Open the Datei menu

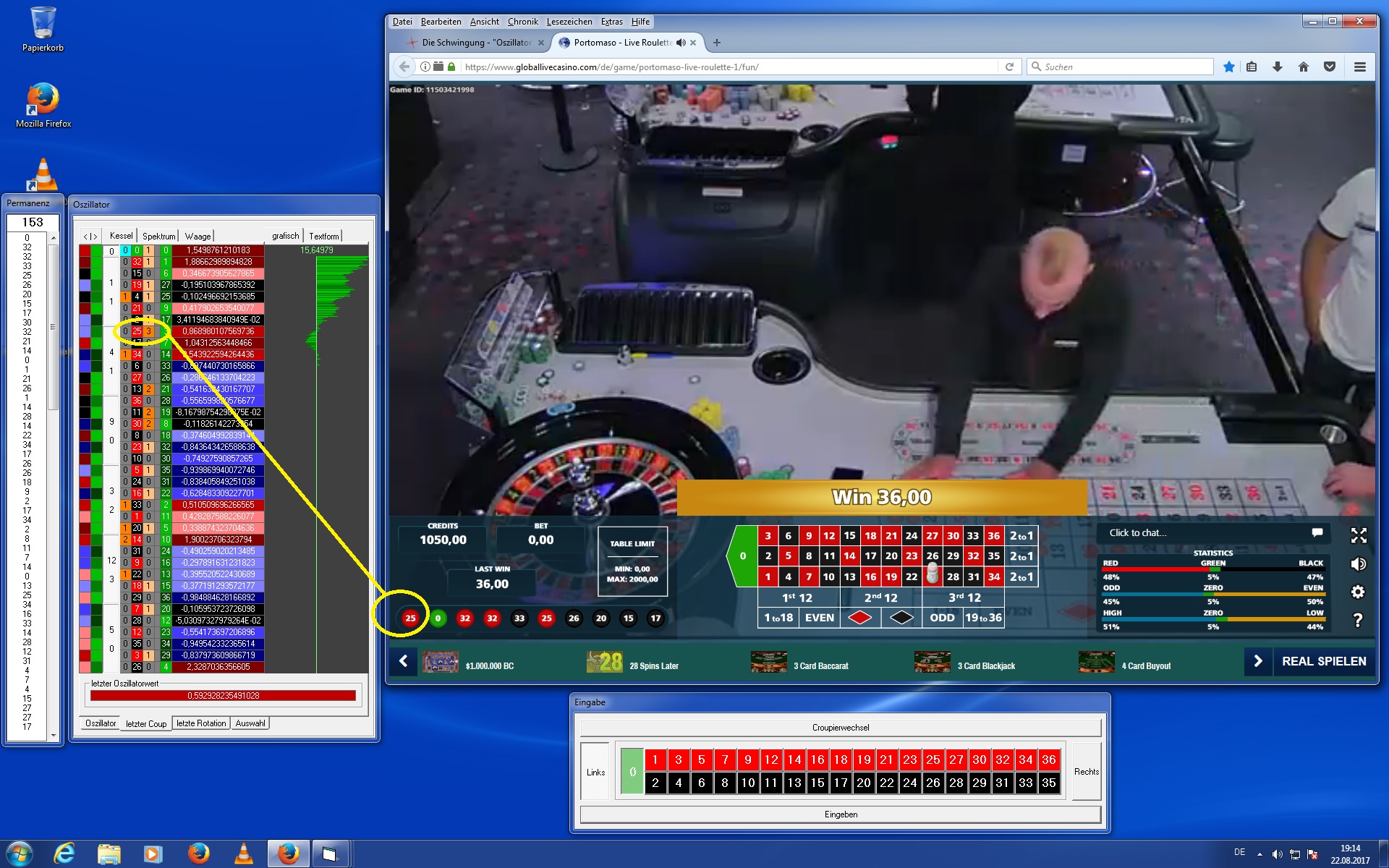402,22
